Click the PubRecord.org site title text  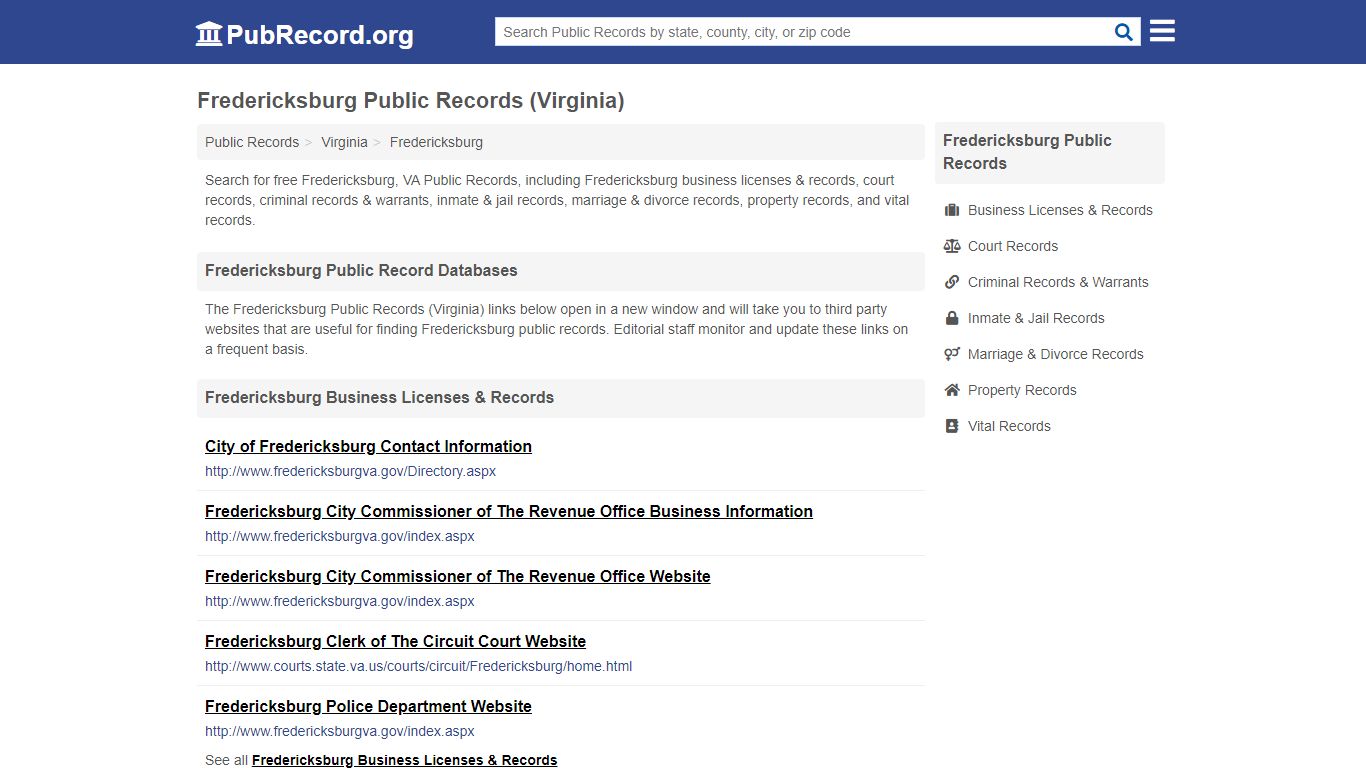point(320,35)
